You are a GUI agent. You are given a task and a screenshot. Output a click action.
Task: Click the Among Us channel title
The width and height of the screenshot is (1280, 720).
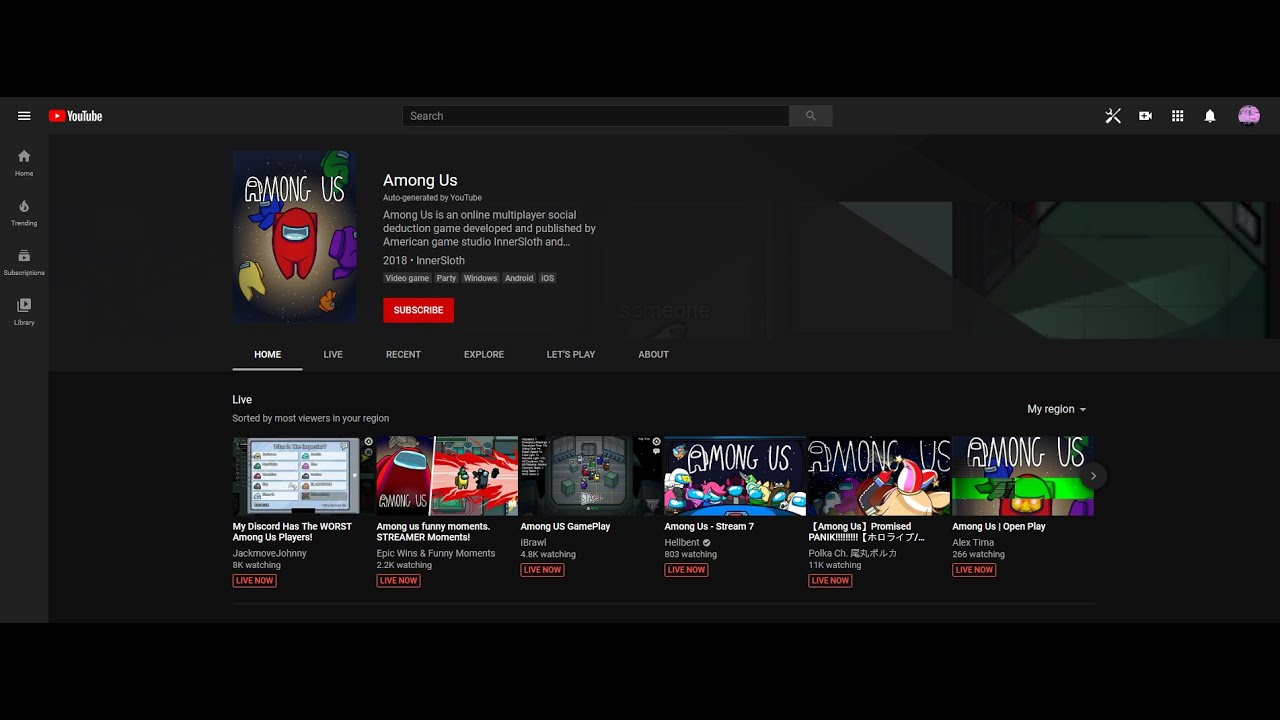(420, 180)
